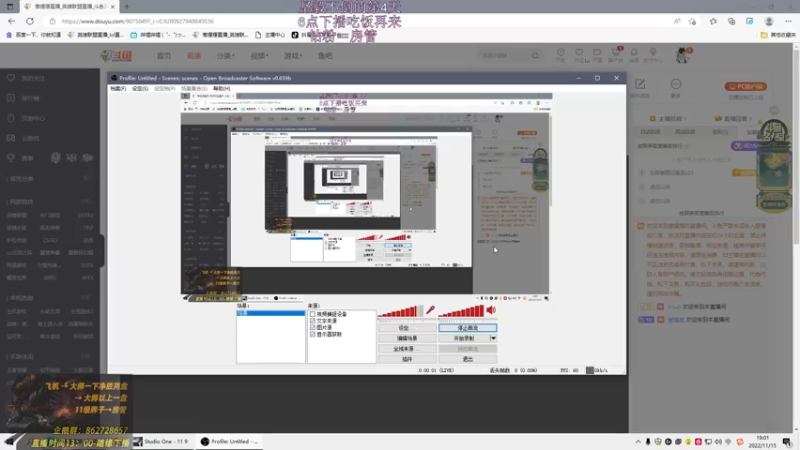Select the highlighted scene in the scenes list
This screenshot has height=450, width=800.
[271, 313]
